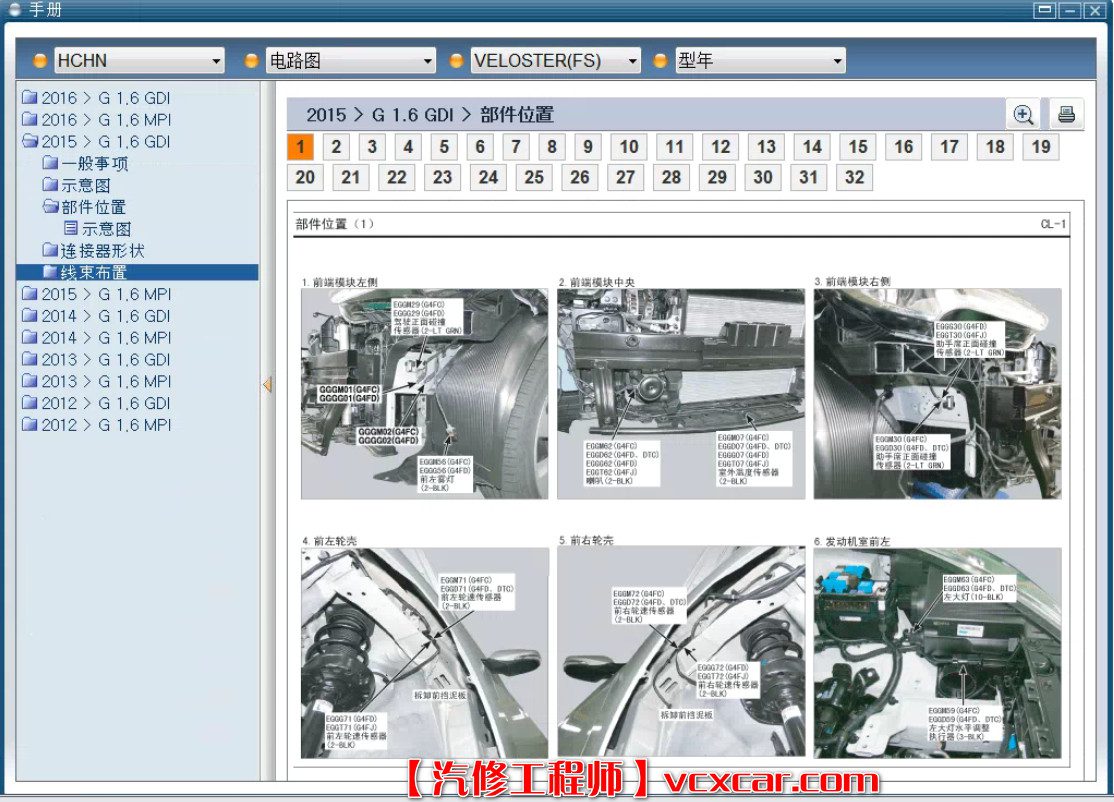
Task: Click the printer icon
Action: (x=1066, y=114)
